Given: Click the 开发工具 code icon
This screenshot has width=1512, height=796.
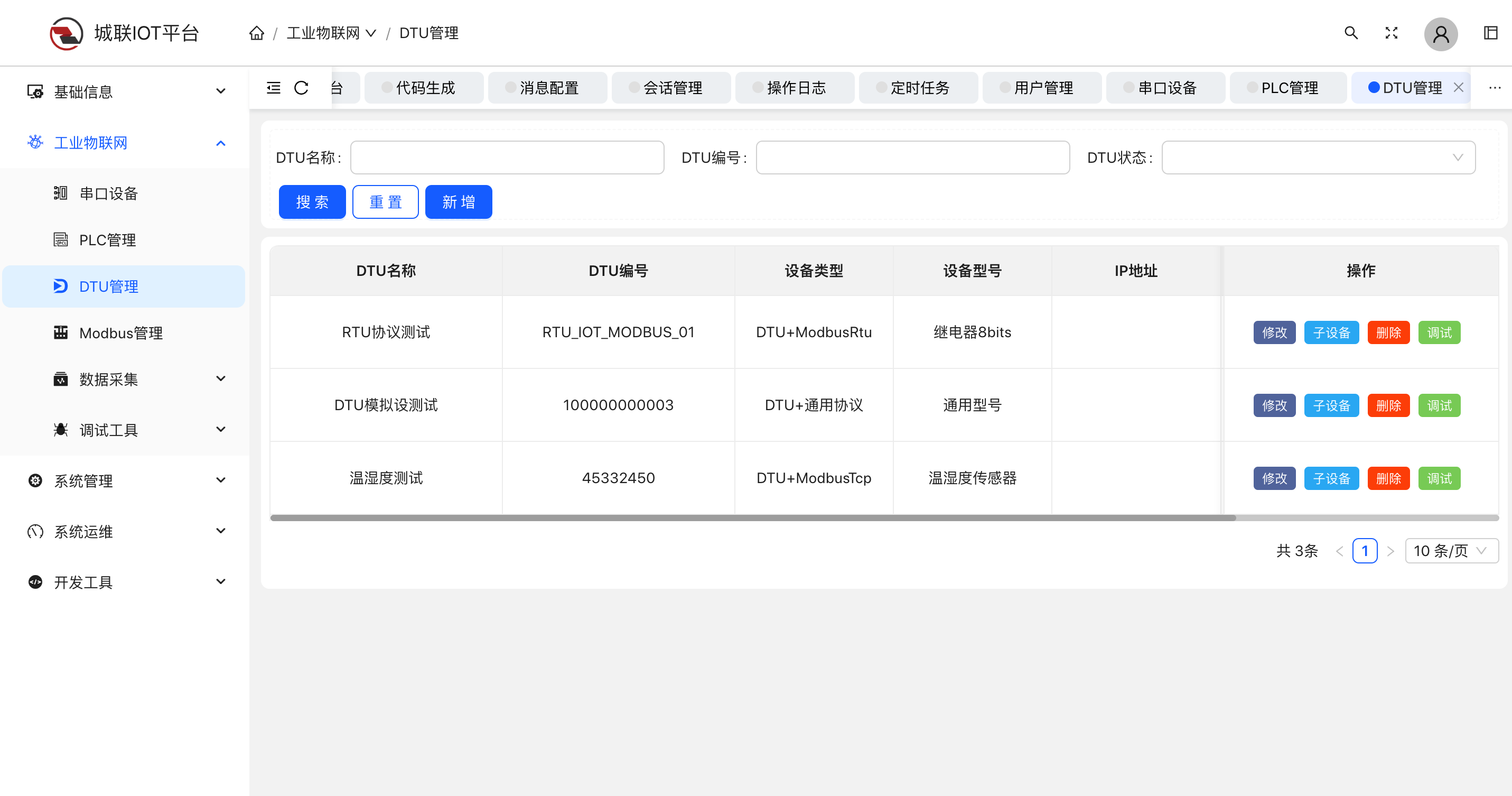Looking at the screenshot, I should 35,582.
